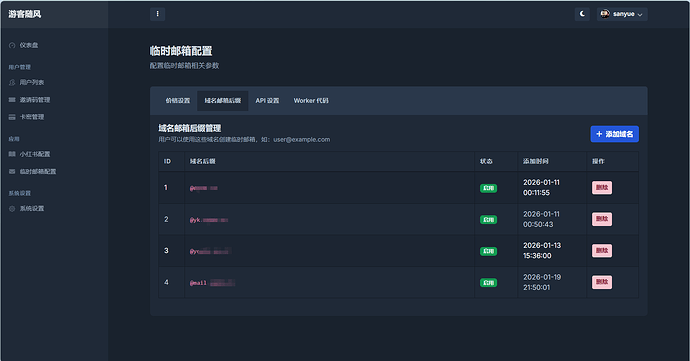This screenshot has width=690, height=361.
Task: Click the 游客随风 site logo
Action: [25, 14]
